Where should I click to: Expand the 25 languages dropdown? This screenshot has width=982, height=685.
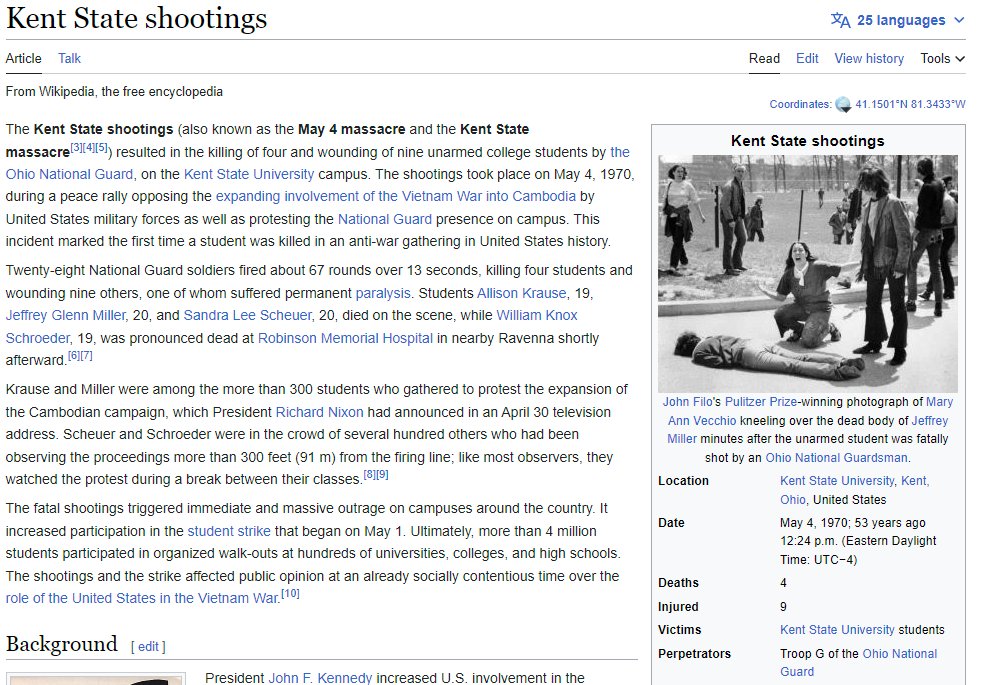898,20
